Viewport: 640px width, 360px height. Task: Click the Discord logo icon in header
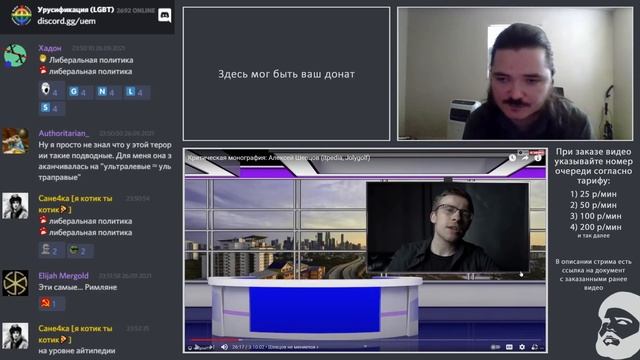point(164,16)
